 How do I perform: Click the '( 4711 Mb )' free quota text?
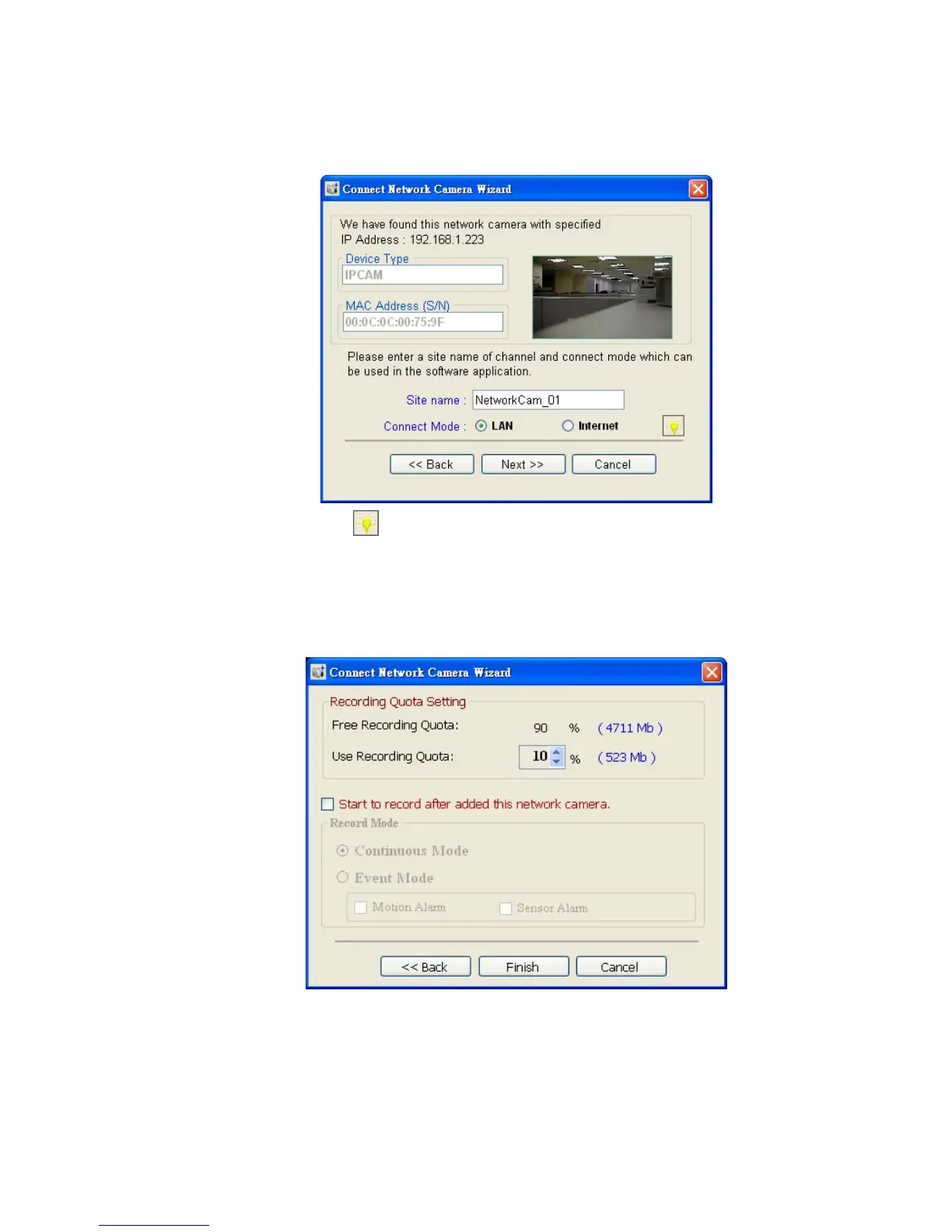pos(630,728)
